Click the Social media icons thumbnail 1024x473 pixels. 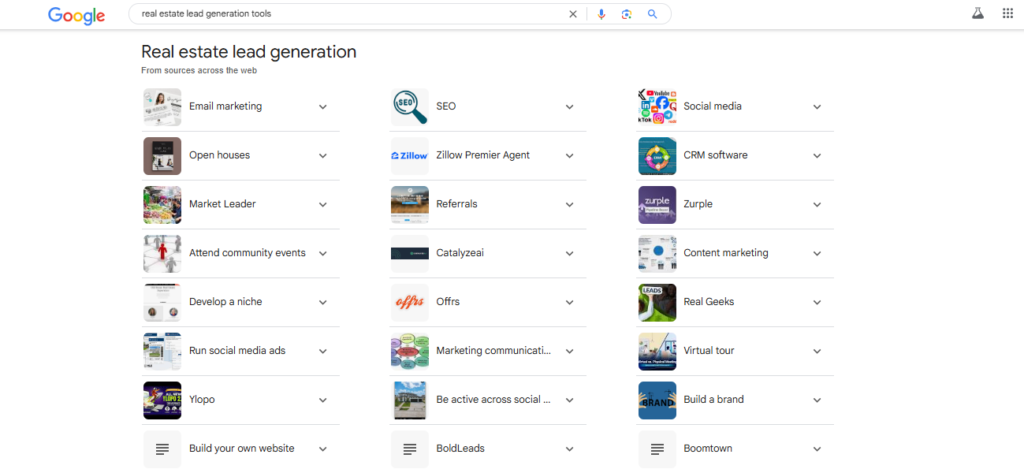tap(657, 107)
